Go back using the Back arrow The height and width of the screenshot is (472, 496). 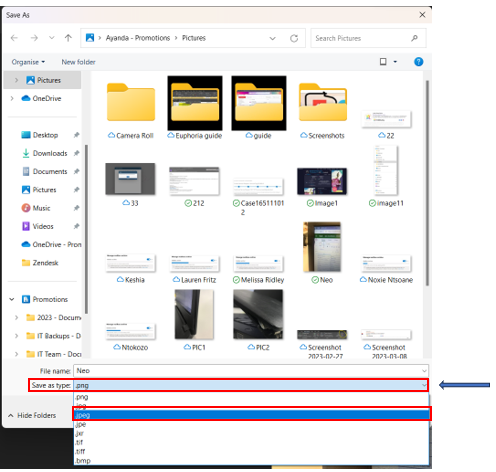tap(14, 38)
